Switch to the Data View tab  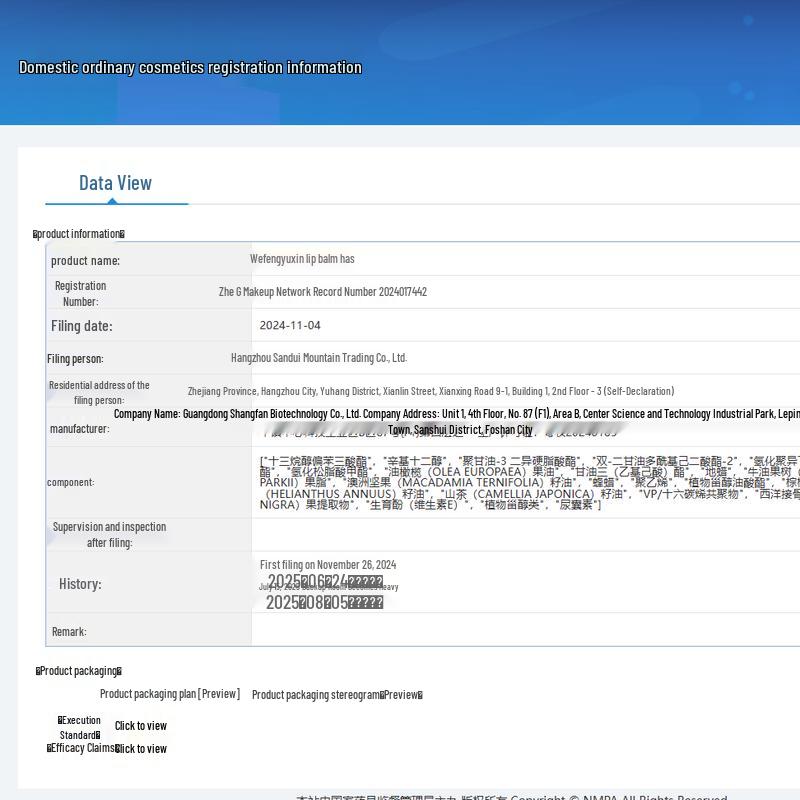click(x=116, y=183)
